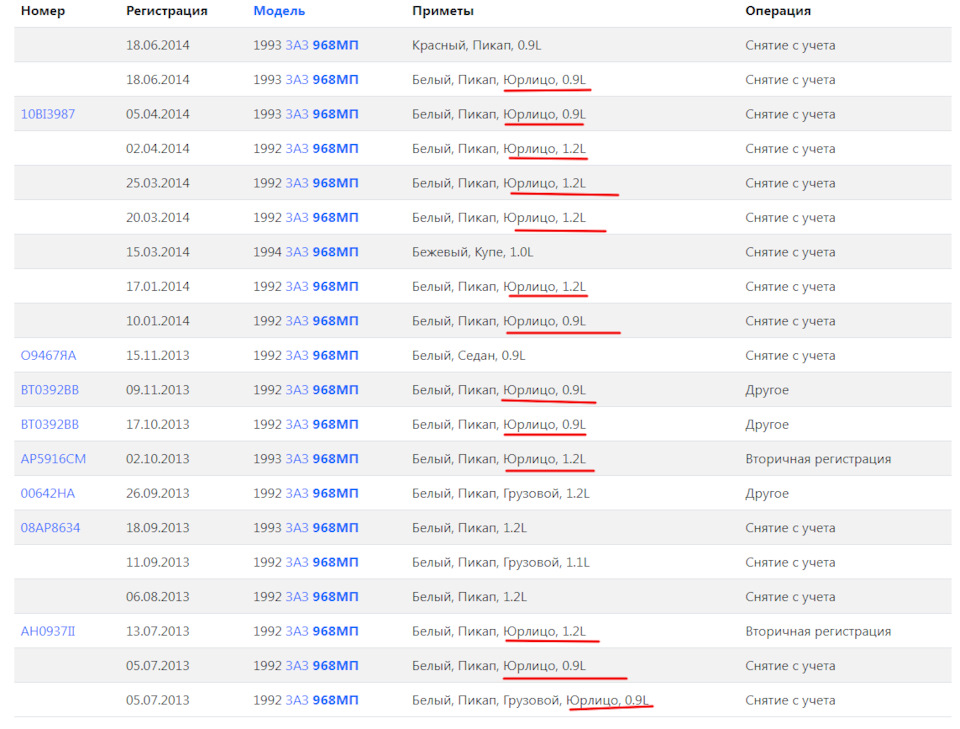Click 'Снятие с учета' in 08AP8634 row

point(790,528)
